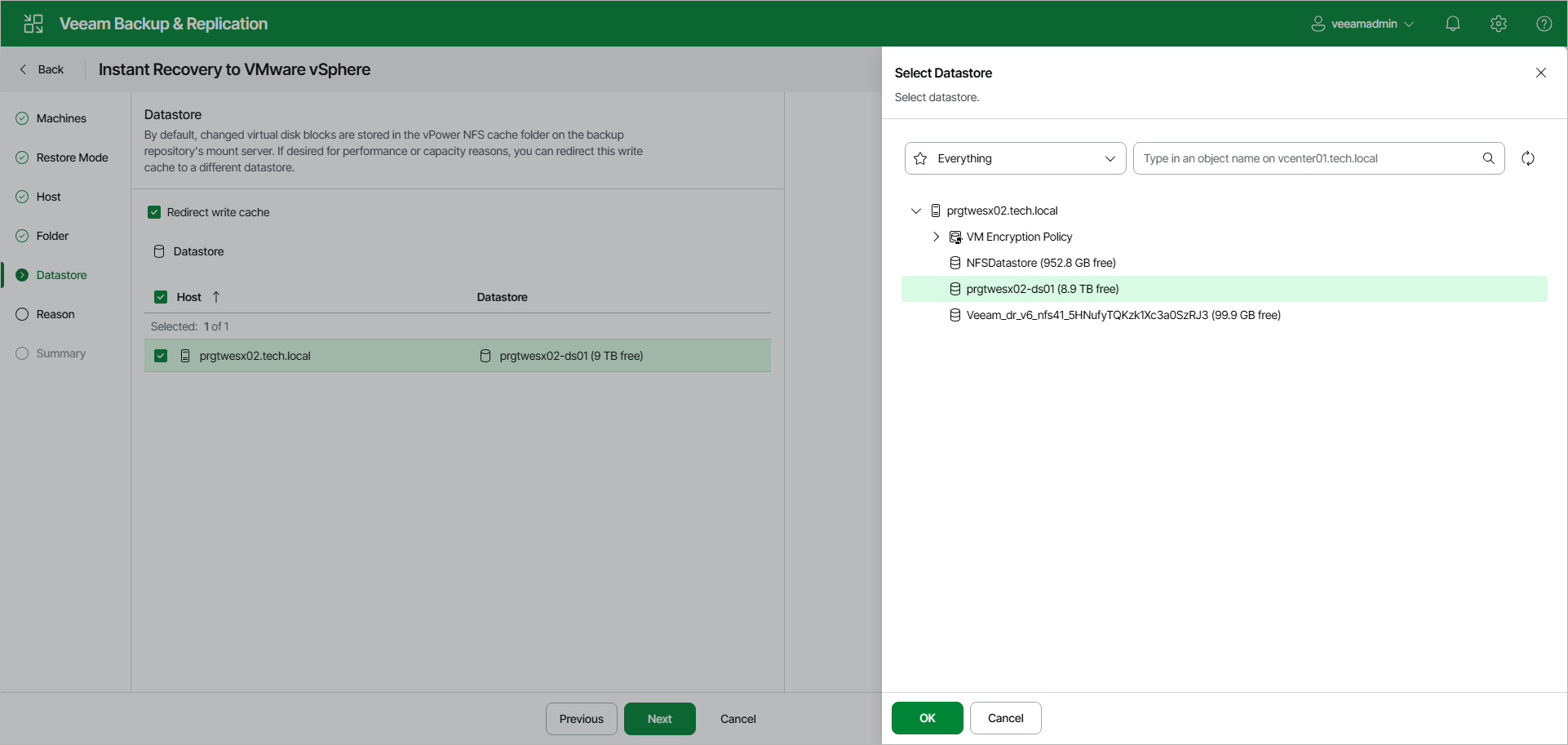Click the favorites star icon in filter
The image size is (1568, 745).
point(920,158)
